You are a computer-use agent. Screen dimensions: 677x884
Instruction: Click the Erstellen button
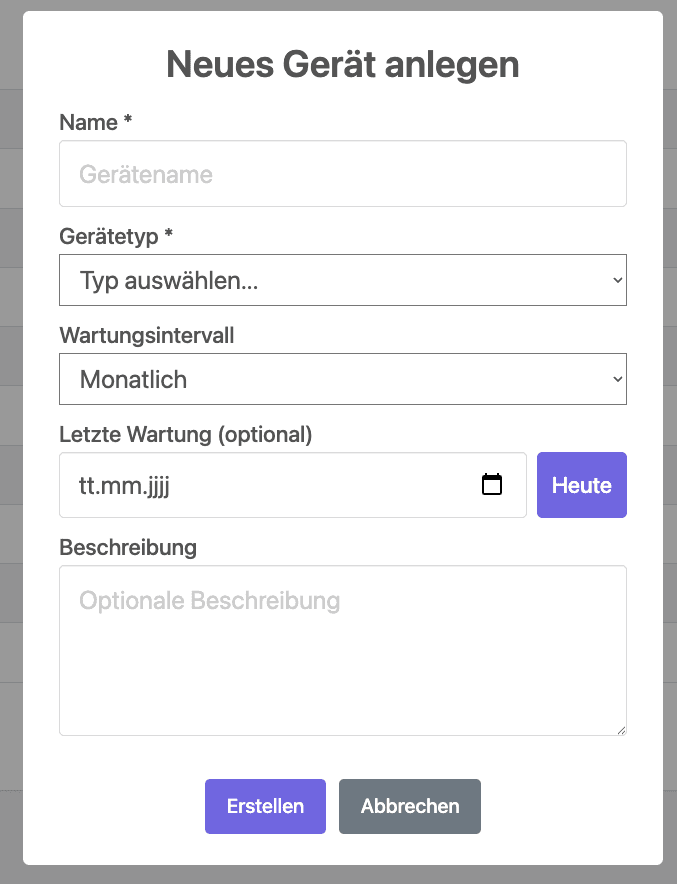click(265, 806)
